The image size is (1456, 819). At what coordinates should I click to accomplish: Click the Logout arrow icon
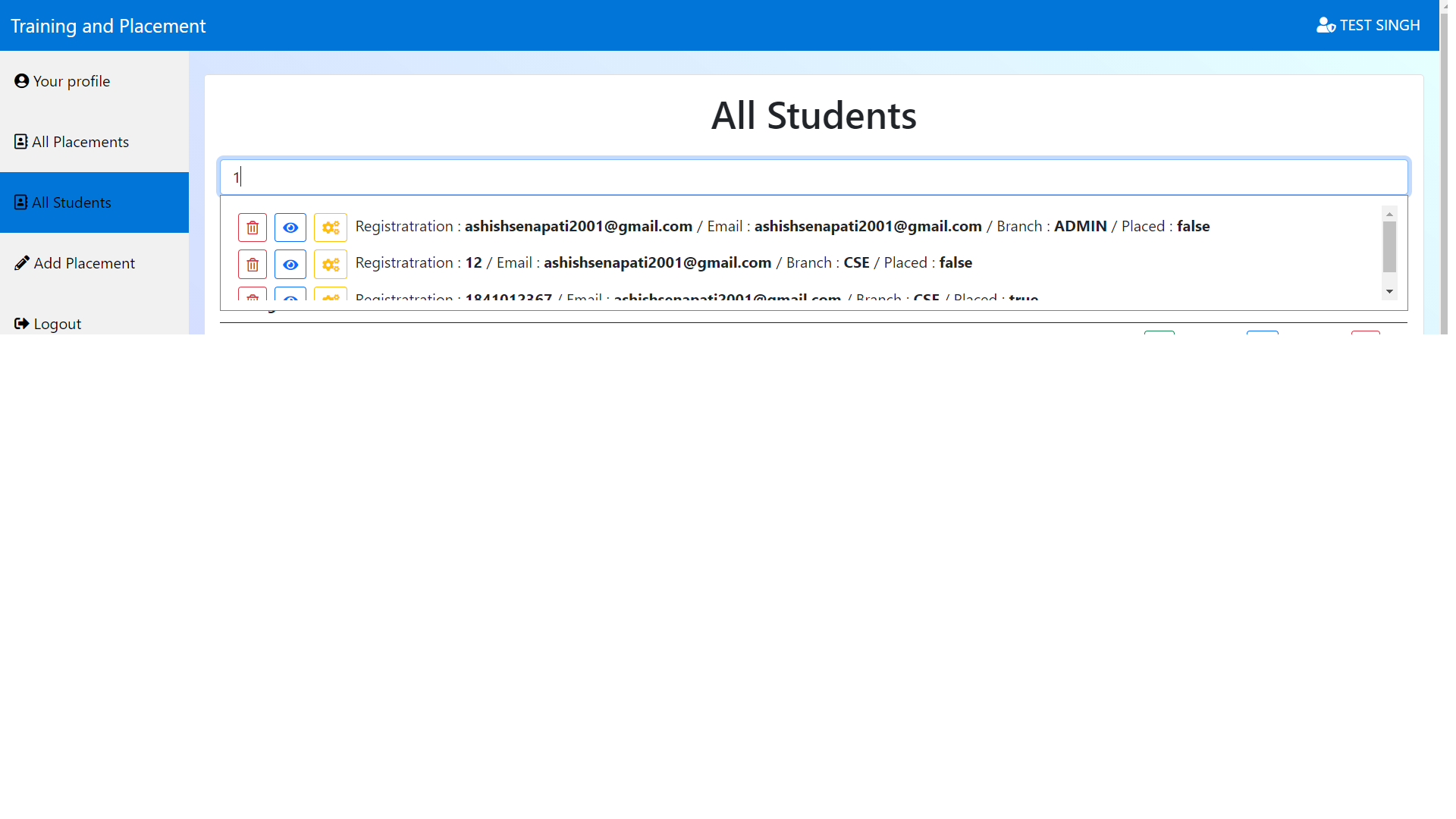tap(21, 322)
